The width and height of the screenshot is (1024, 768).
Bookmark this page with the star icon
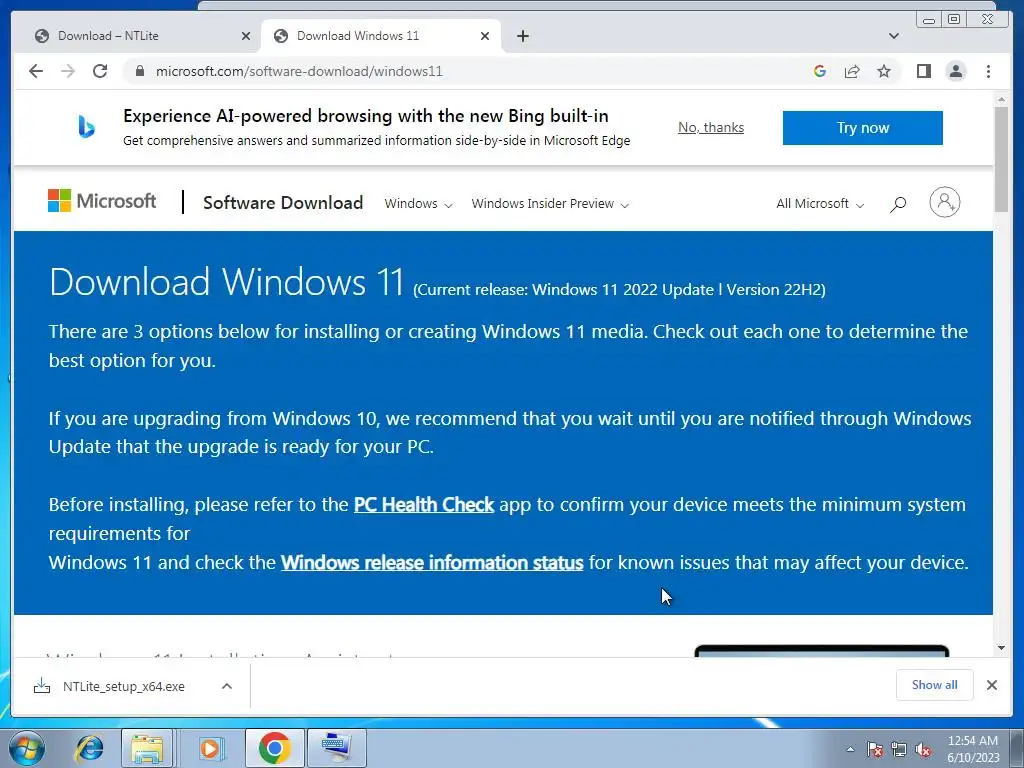[x=884, y=71]
